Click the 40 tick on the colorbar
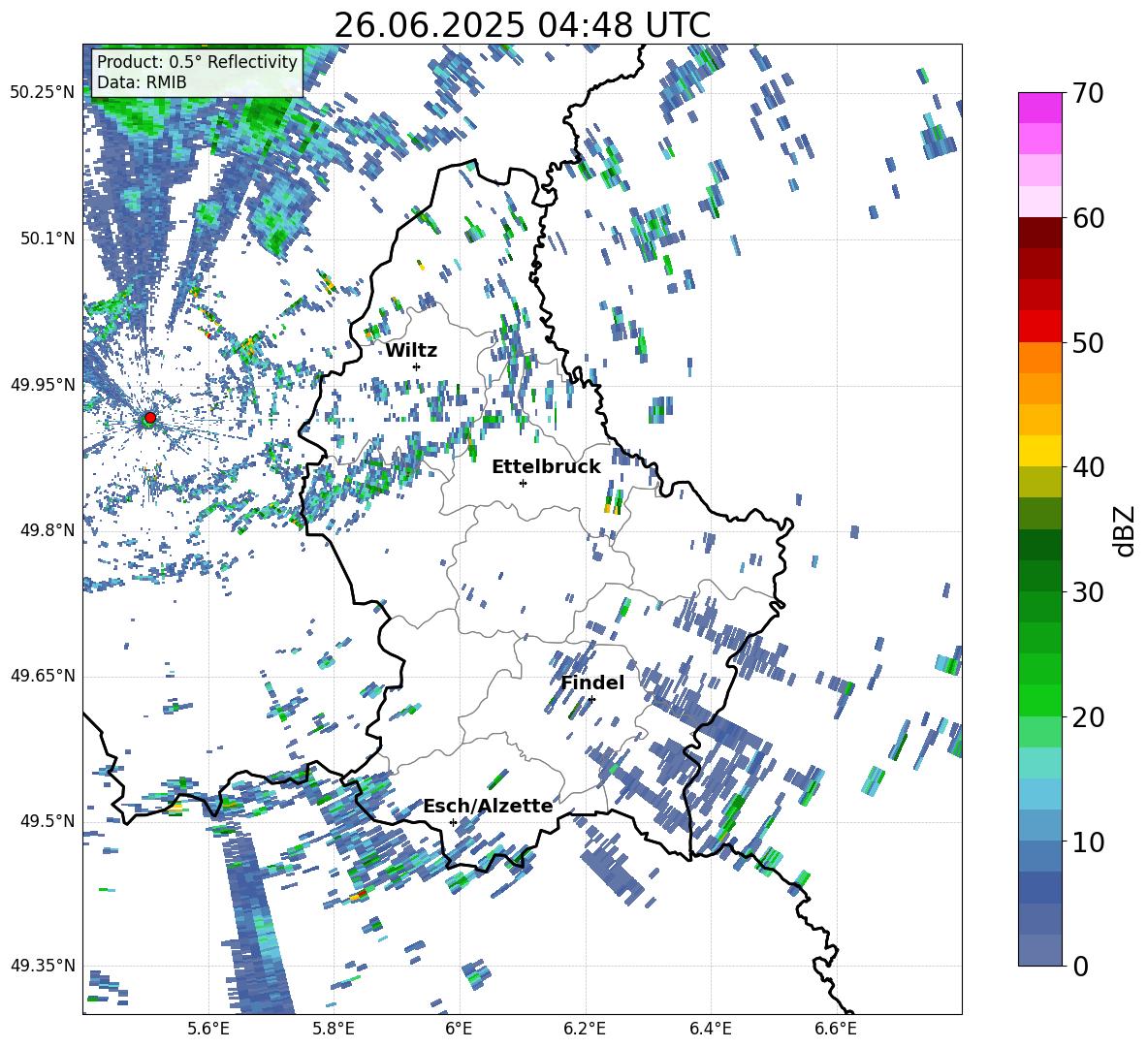The width and height of the screenshot is (1148, 1048). [x=1087, y=467]
